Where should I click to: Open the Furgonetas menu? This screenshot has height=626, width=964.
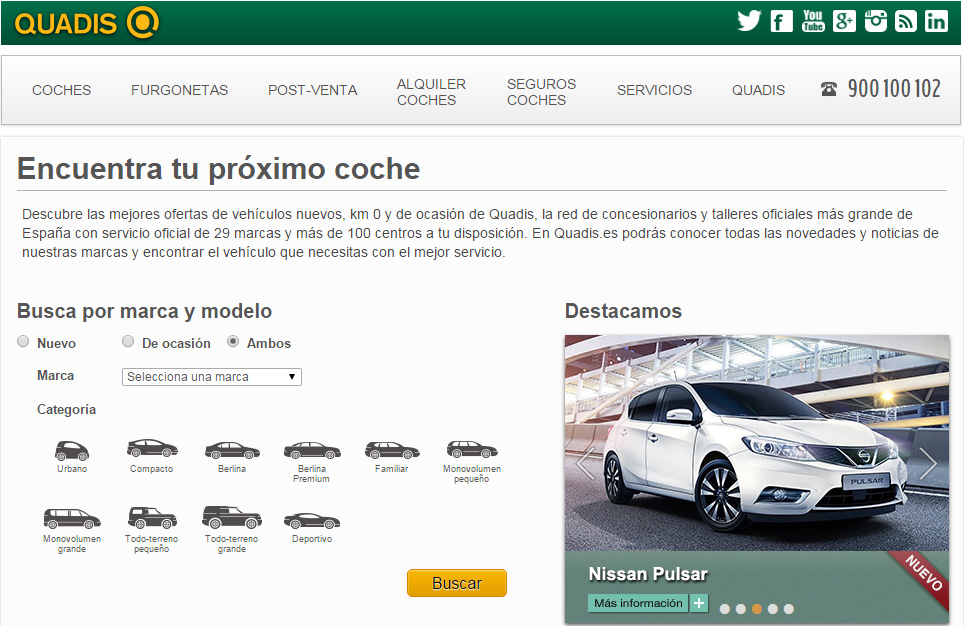click(x=180, y=90)
